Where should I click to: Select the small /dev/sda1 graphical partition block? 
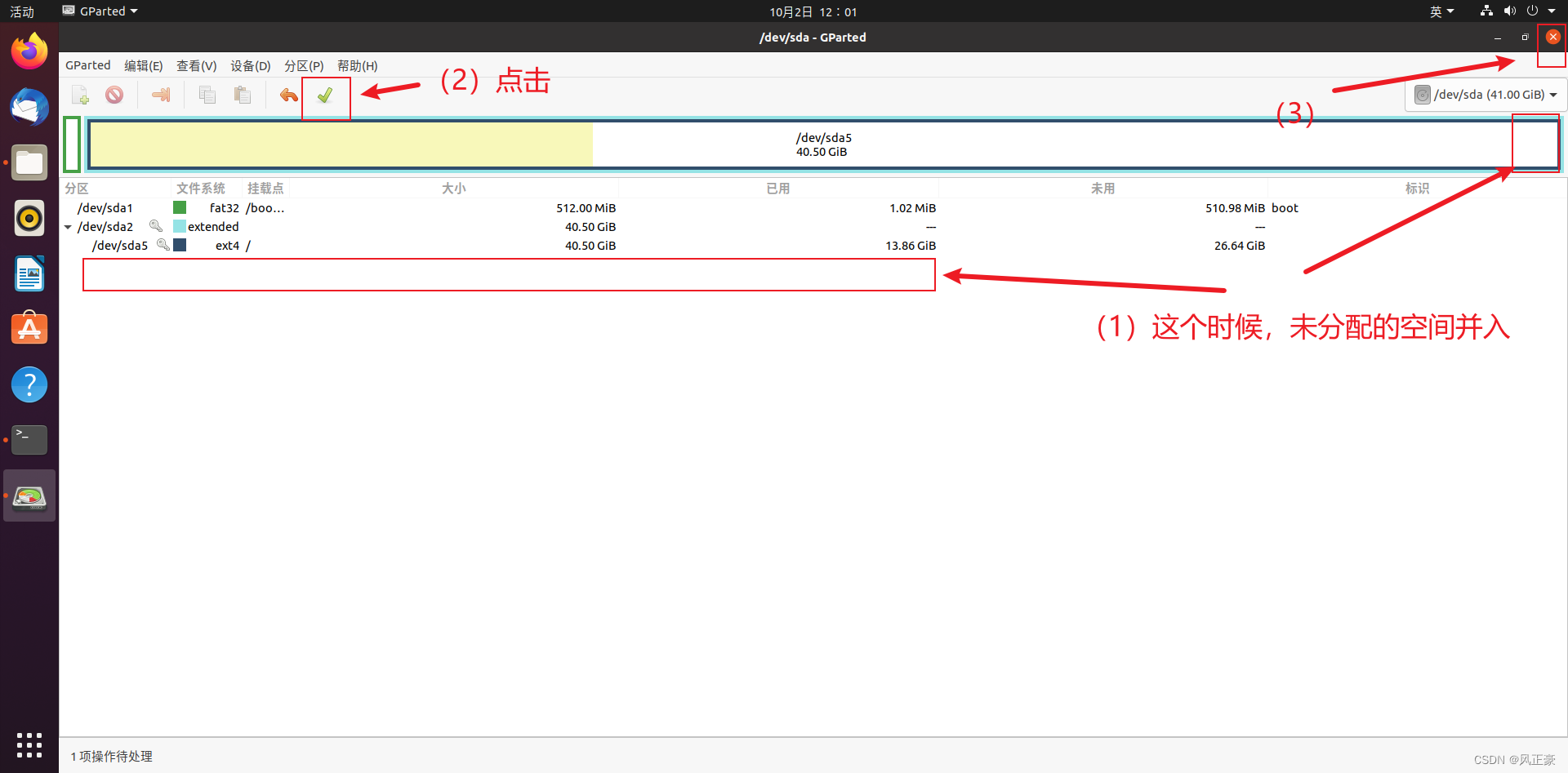[x=72, y=144]
